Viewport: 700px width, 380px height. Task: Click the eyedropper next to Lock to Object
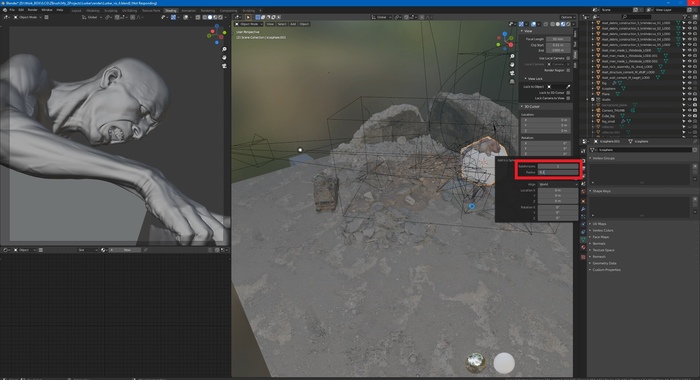(x=568, y=87)
